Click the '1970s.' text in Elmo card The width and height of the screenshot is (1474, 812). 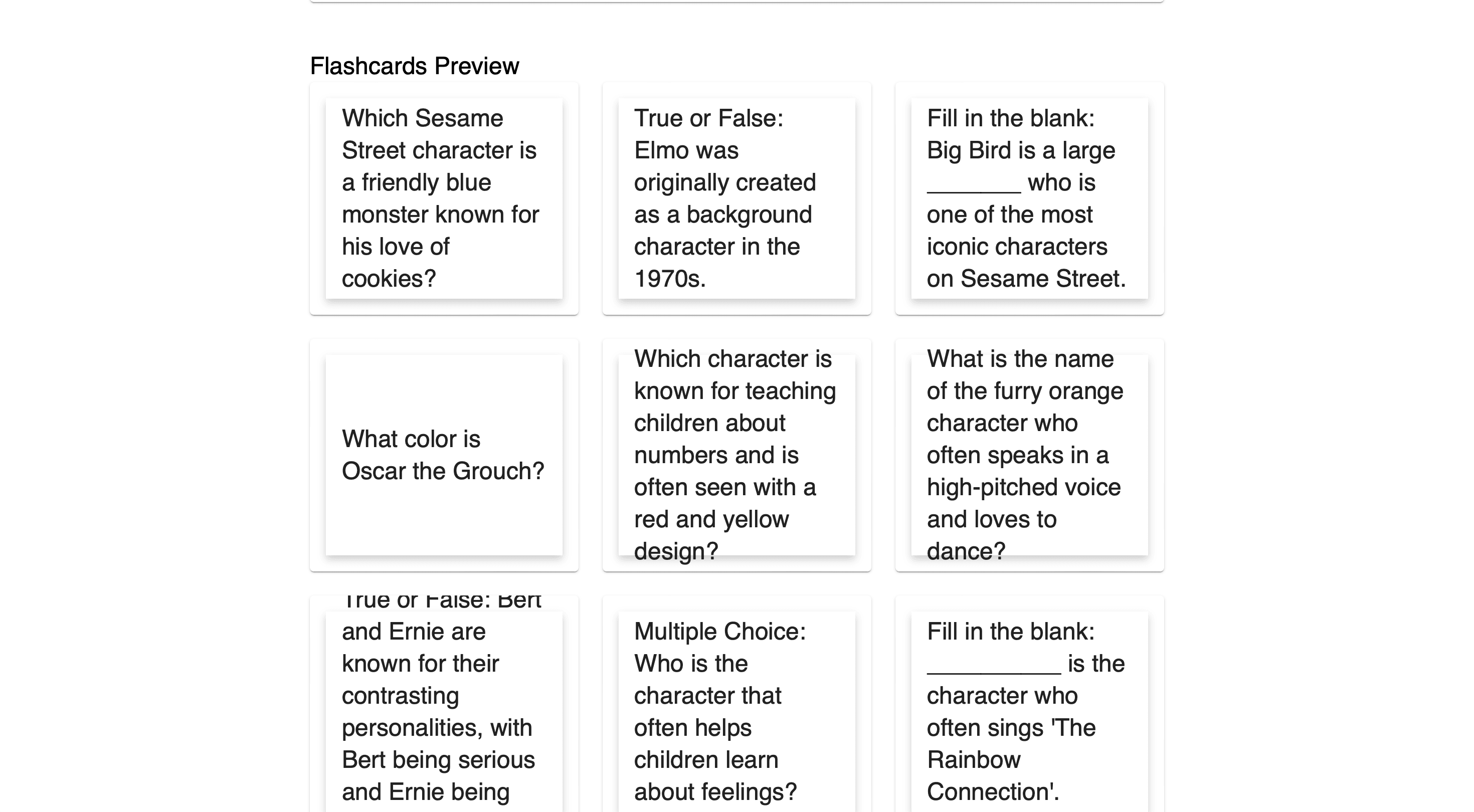click(670, 279)
